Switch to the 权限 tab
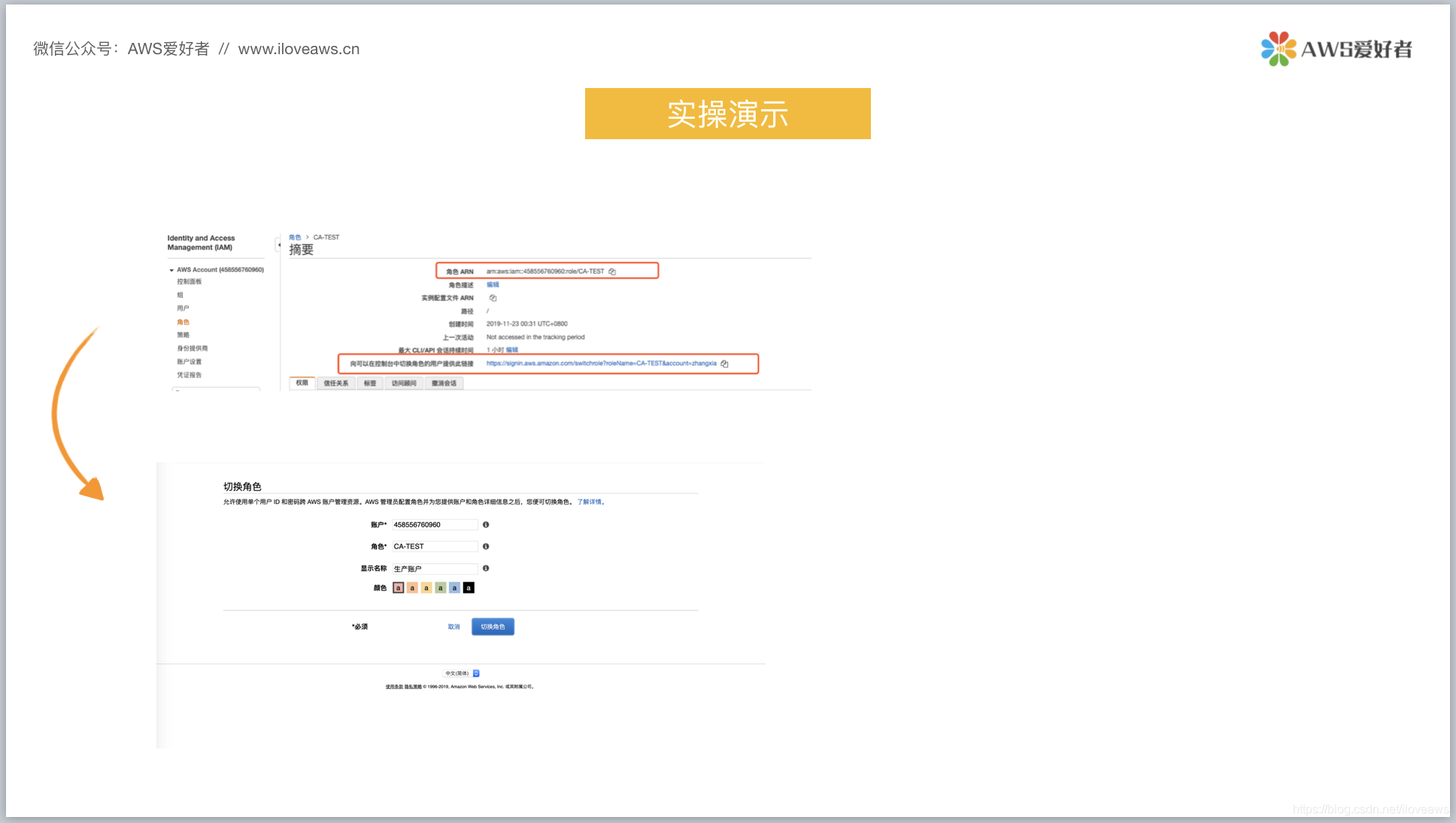 click(302, 383)
